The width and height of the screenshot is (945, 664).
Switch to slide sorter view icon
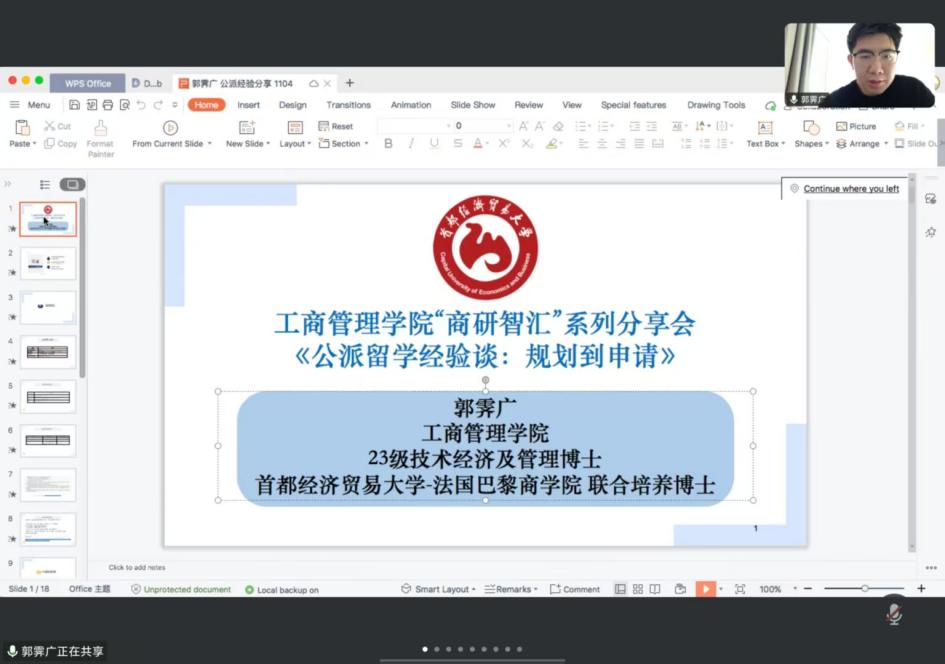click(x=636, y=589)
